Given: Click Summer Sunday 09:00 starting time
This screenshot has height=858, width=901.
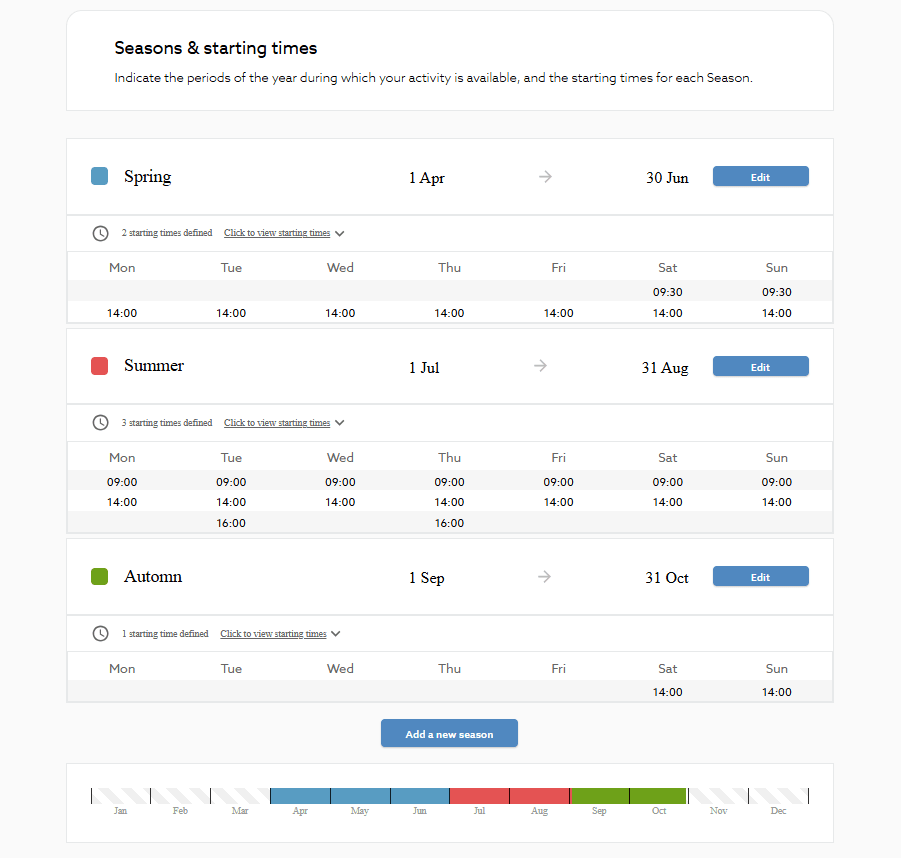Looking at the screenshot, I should pos(777,482).
